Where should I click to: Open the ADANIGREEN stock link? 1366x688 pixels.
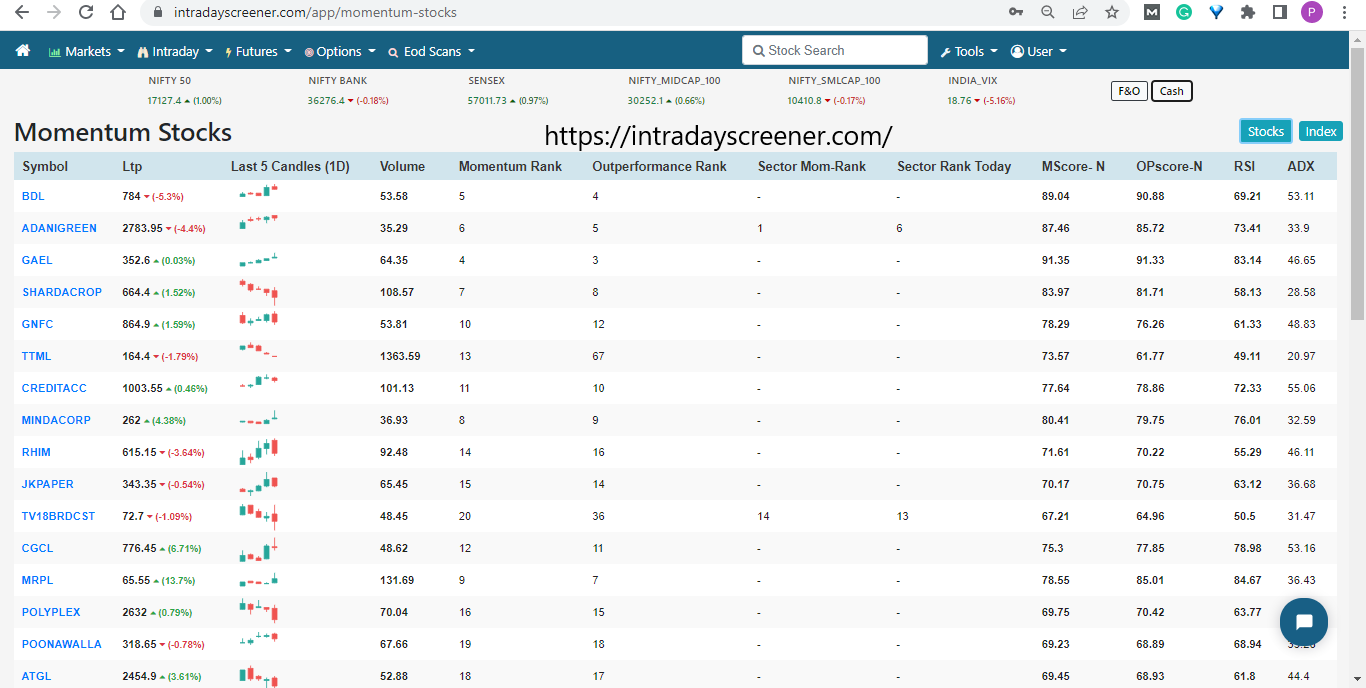coord(59,228)
